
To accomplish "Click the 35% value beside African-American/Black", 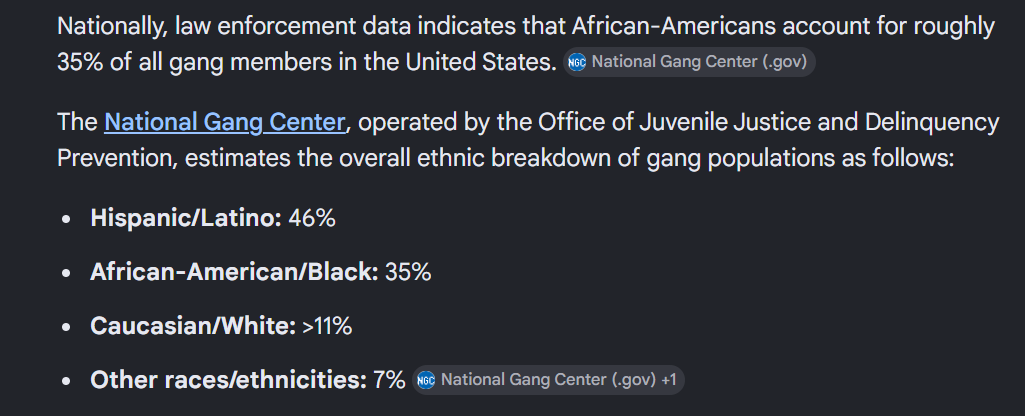I will click(x=408, y=272).
